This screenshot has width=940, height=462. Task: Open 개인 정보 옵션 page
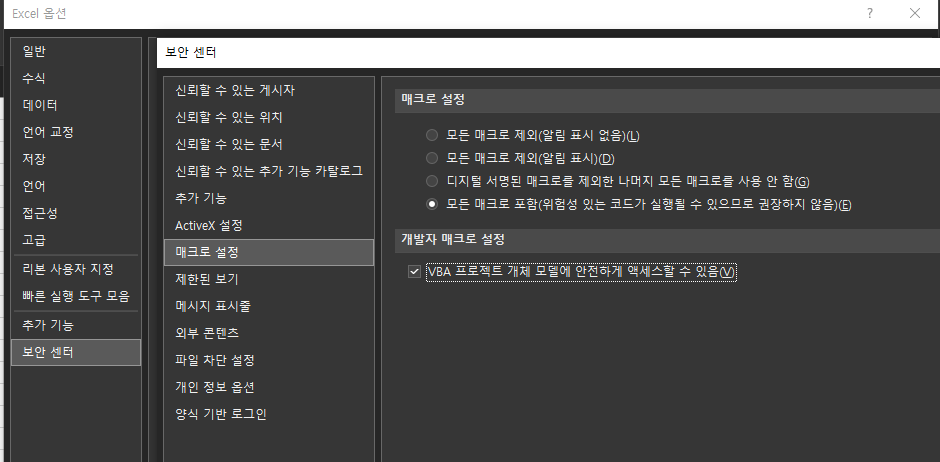269,387
